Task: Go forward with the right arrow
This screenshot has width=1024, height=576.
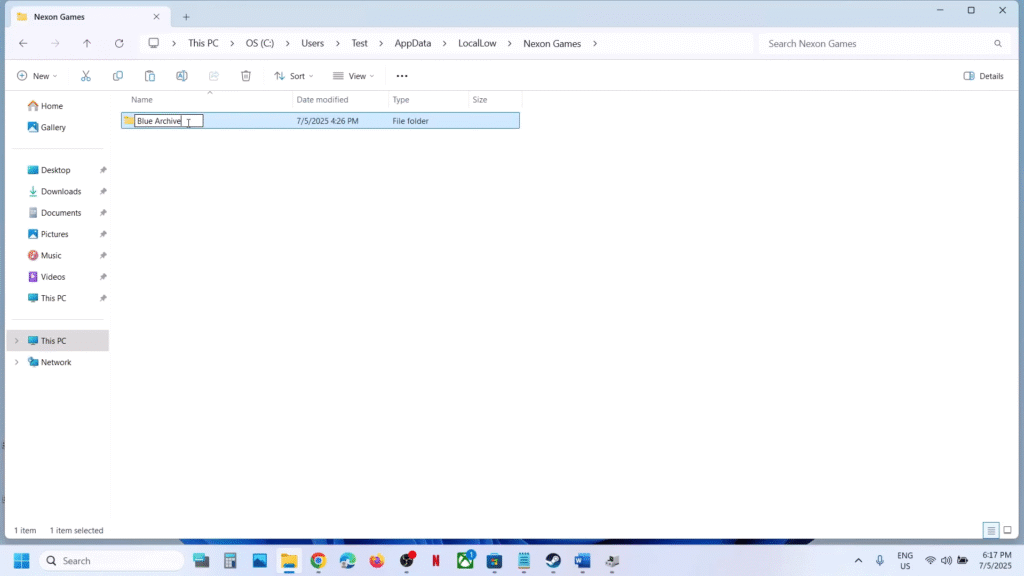Action: click(x=55, y=43)
